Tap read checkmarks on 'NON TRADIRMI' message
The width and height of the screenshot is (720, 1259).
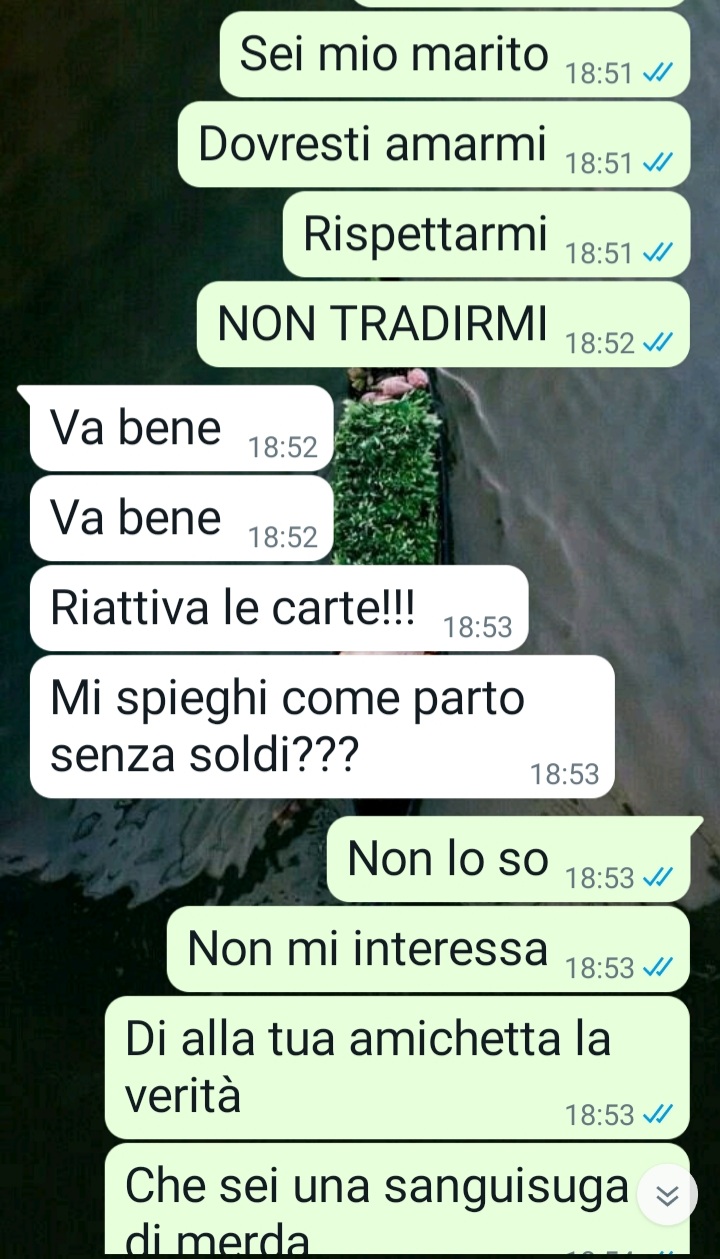click(658, 344)
